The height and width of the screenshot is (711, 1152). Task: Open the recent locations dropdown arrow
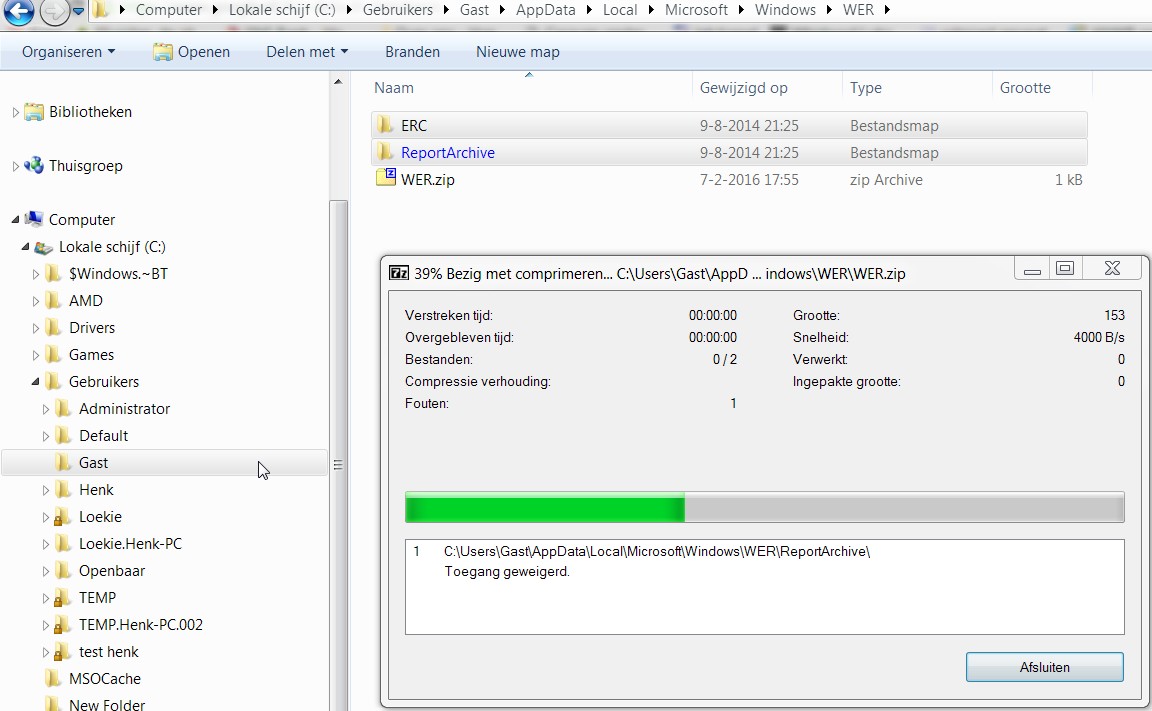[78, 10]
